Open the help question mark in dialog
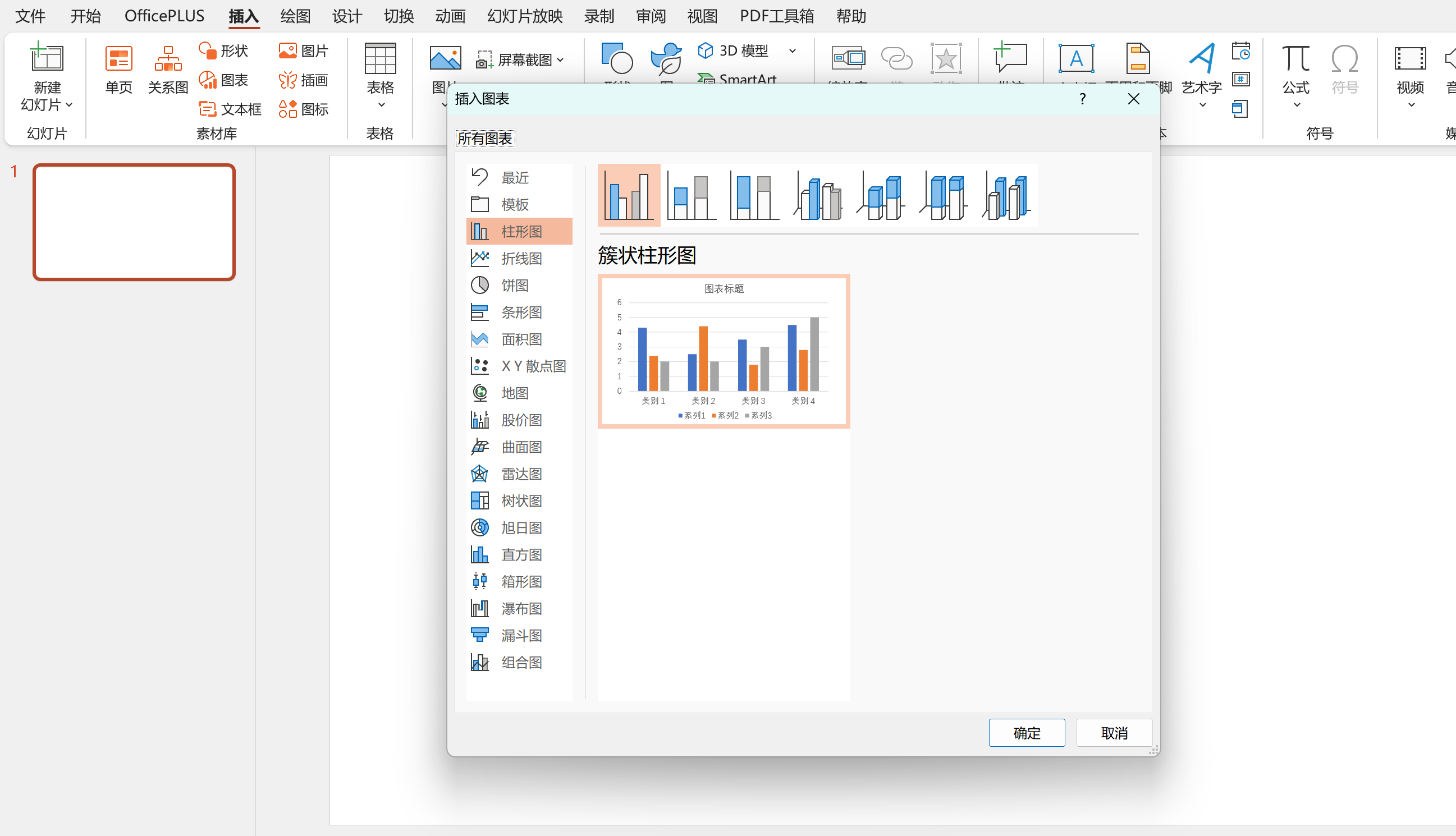The width and height of the screenshot is (1456, 836). (x=1082, y=99)
